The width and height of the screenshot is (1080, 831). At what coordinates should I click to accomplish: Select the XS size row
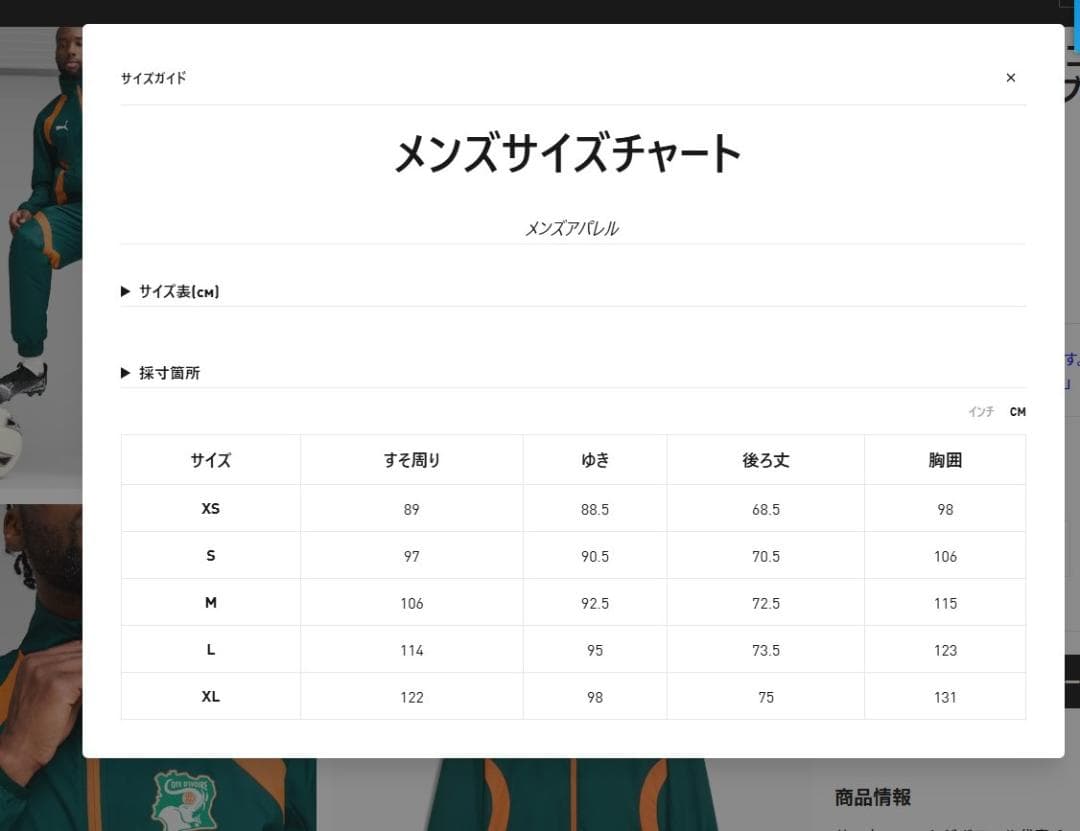pyautogui.click(x=210, y=508)
